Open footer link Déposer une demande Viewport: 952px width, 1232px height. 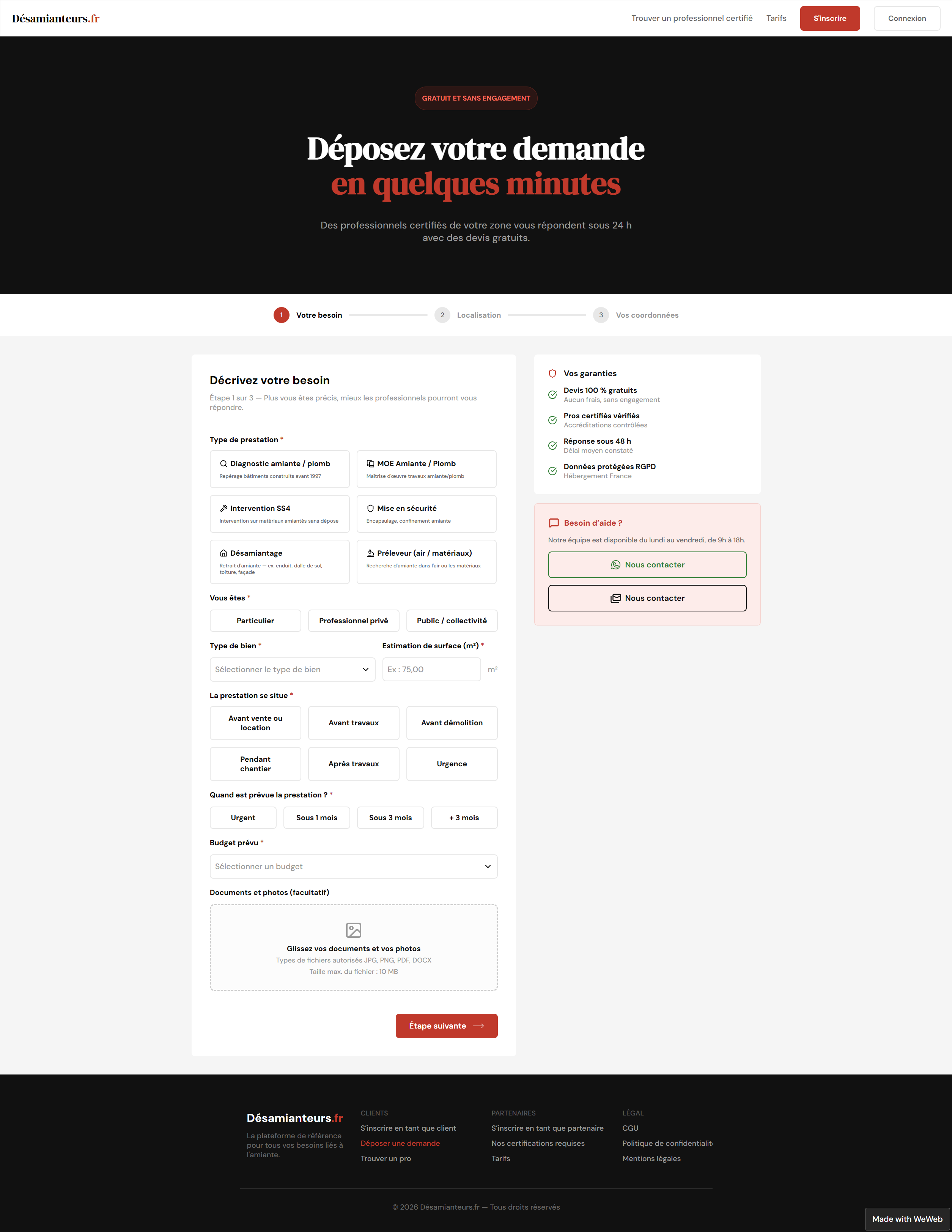(400, 1144)
